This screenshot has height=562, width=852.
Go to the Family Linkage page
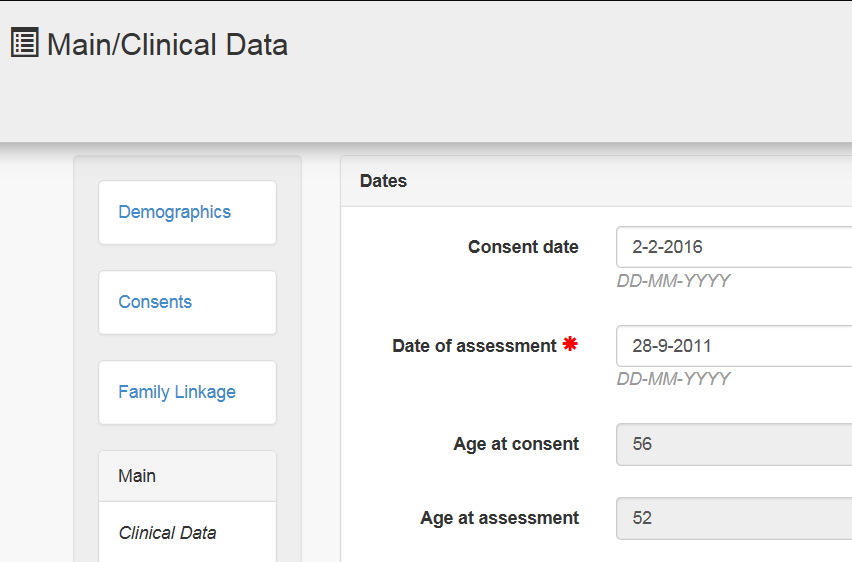(177, 392)
